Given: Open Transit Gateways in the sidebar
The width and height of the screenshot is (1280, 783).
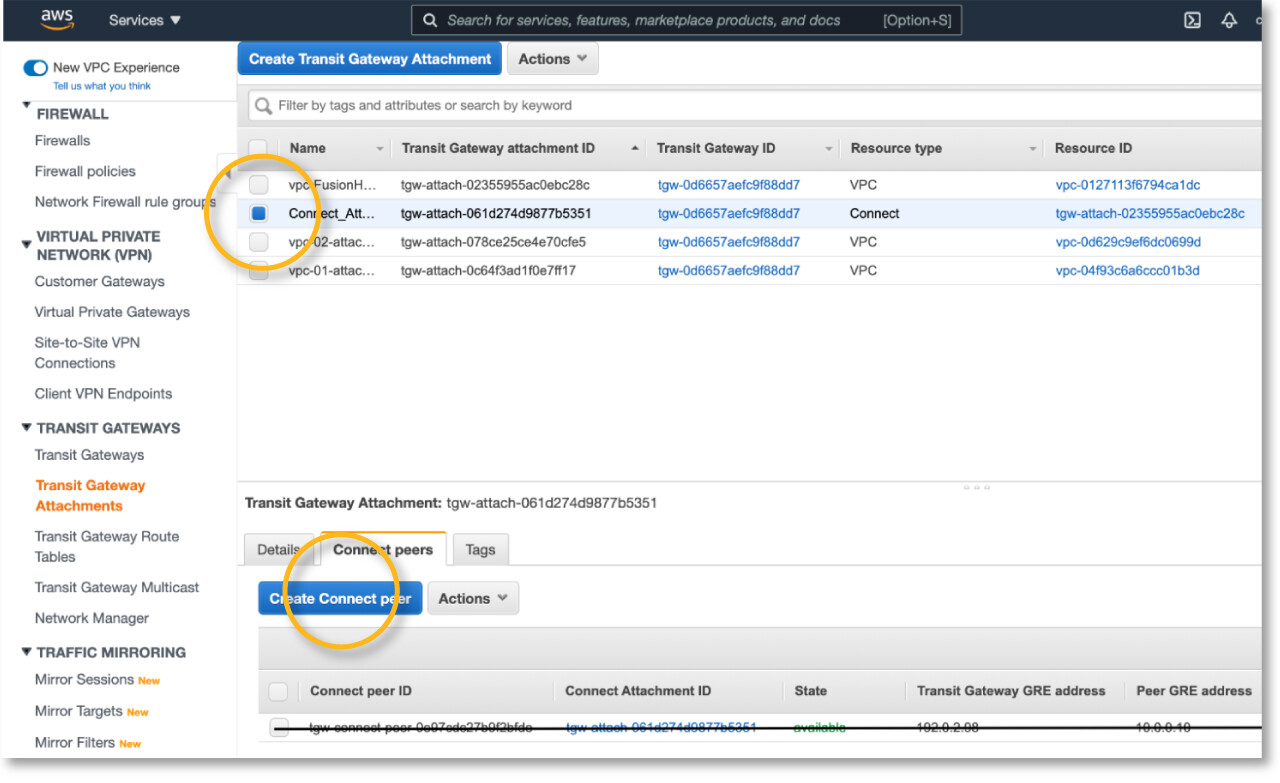Looking at the screenshot, I should (89, 455).
